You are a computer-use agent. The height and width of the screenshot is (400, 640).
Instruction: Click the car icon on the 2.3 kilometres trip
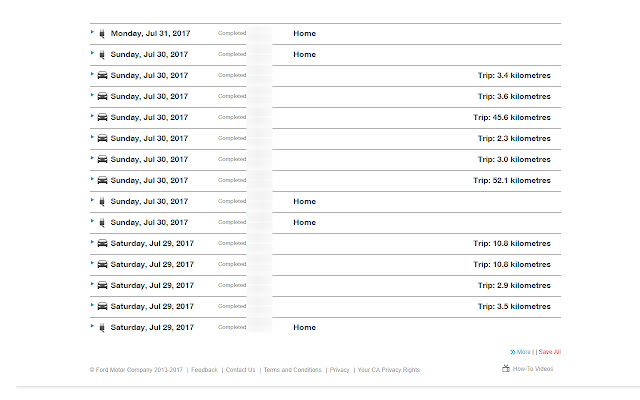pyautogui.click(x=102, y=138)
